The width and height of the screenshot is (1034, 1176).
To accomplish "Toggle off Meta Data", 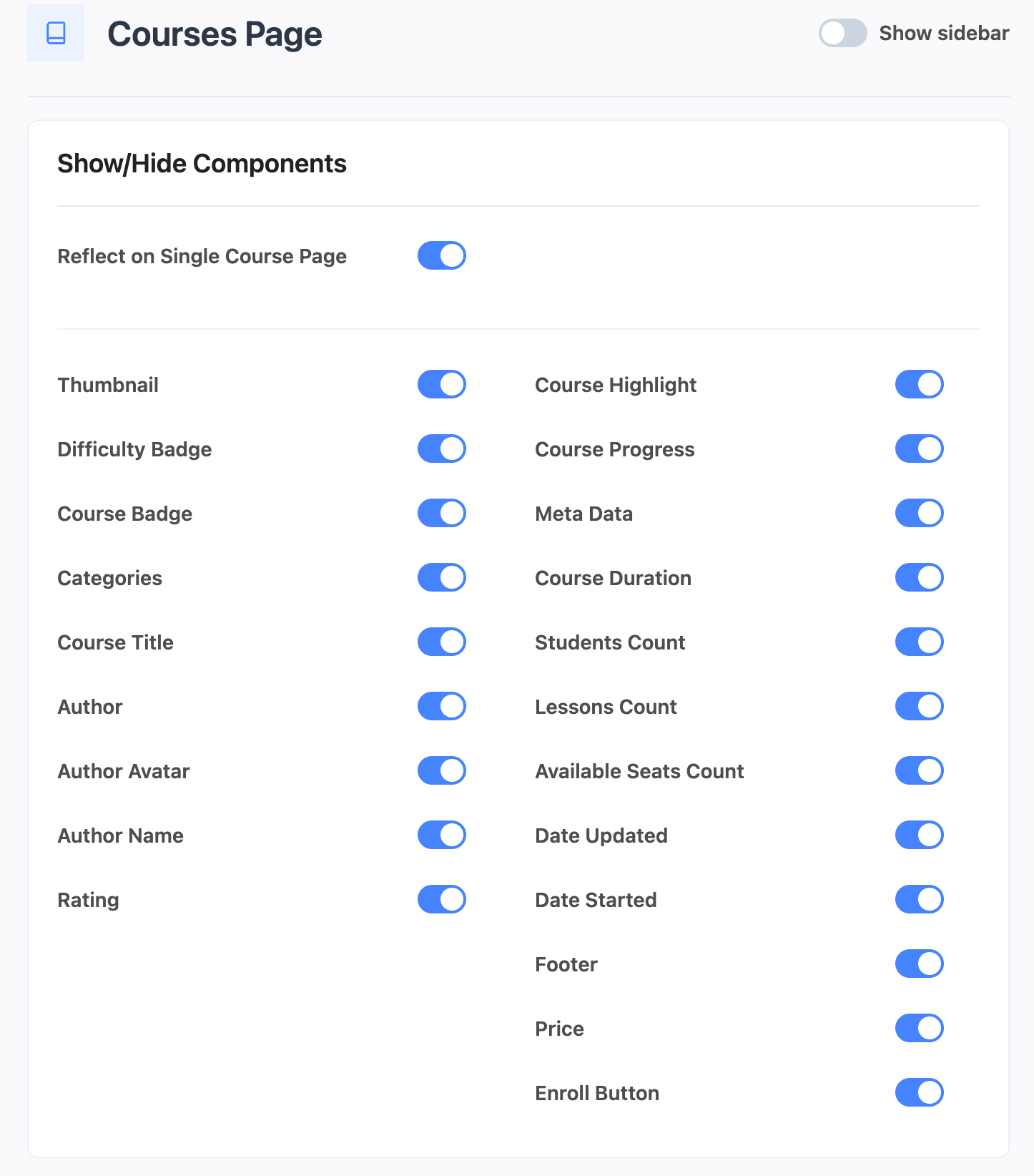I will pyautogui.click(x=920, y=513).
